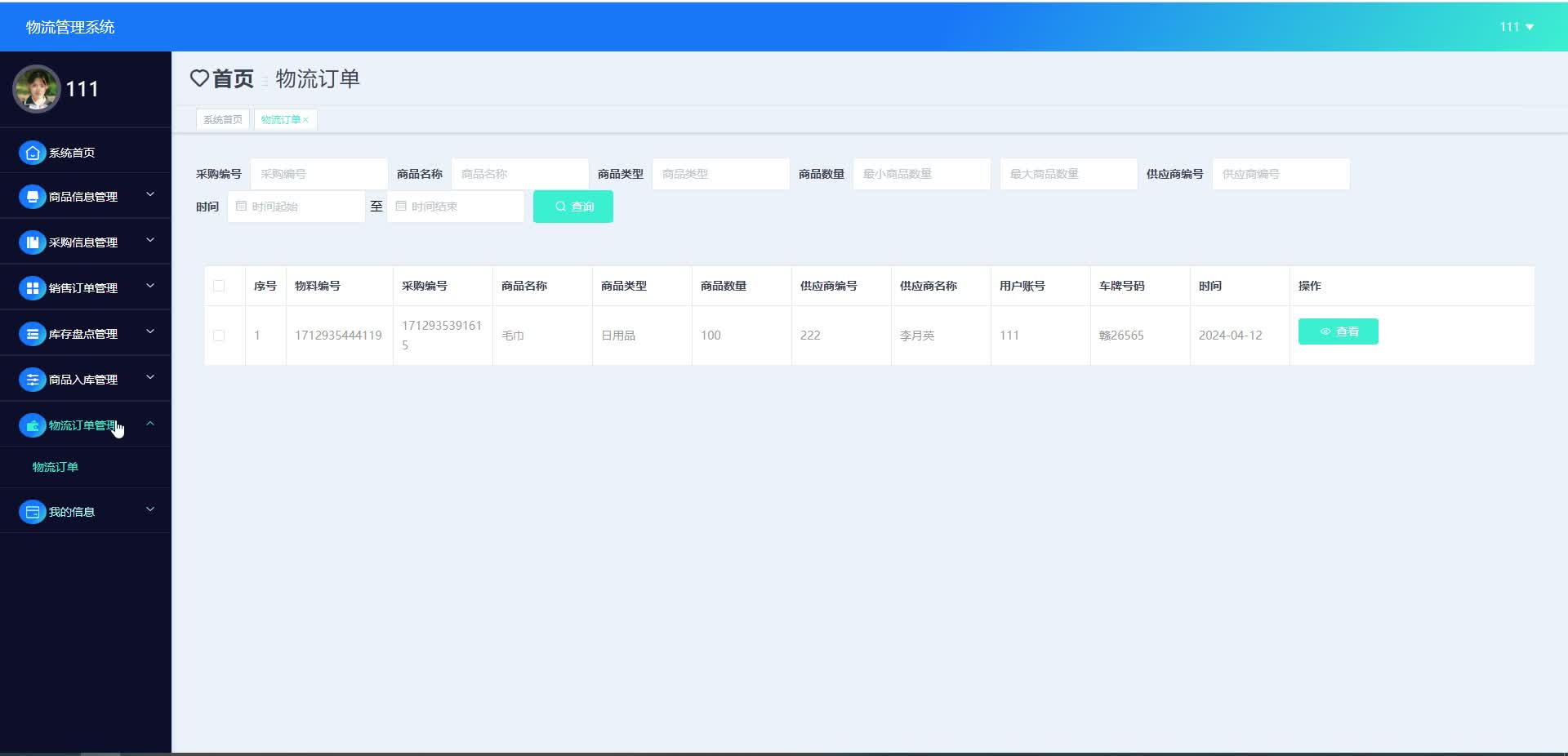Tick the checkbox for row 1
This screenshot has width=1568, height=756.
[x=219, y=336]
